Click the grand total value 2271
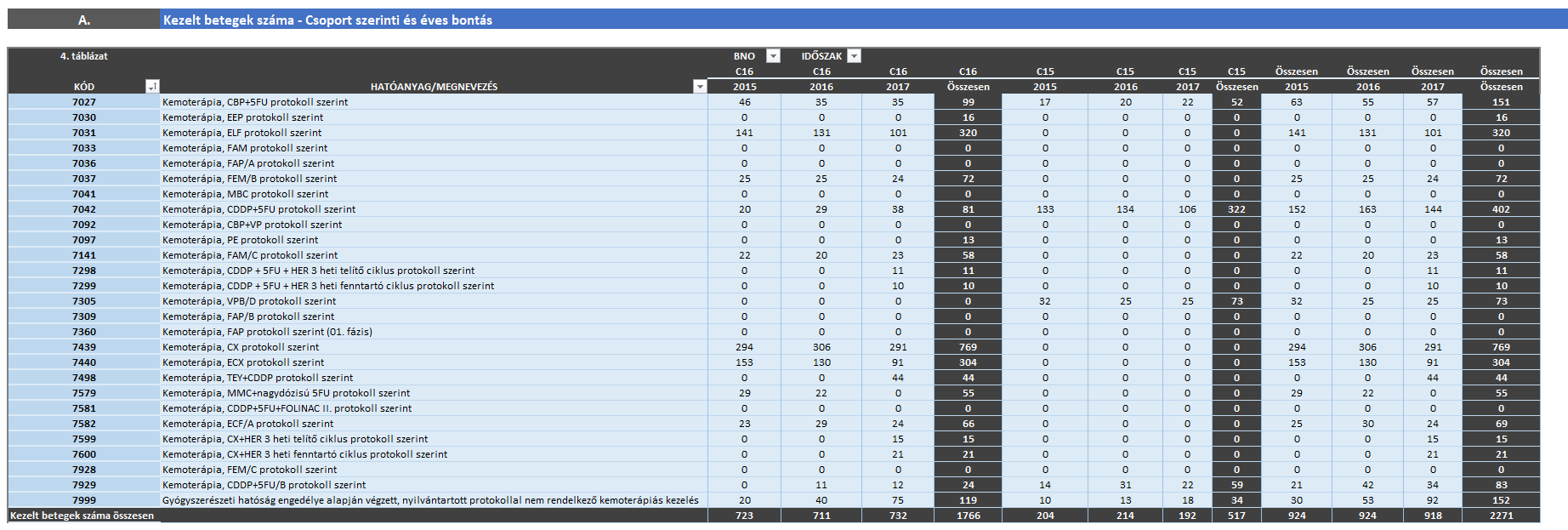 pos(1501,516)
